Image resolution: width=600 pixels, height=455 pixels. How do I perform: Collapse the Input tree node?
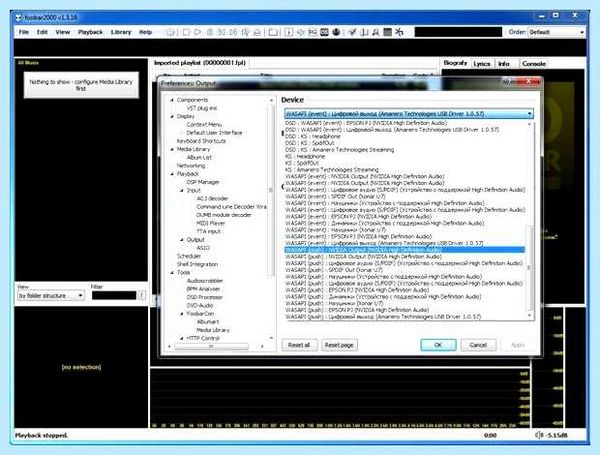point(182,190)
